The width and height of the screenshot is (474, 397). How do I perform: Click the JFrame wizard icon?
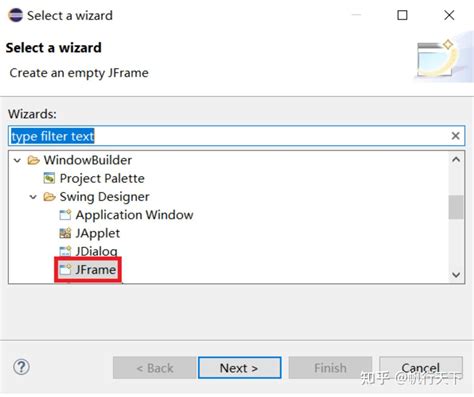click(x=65, y=269)
